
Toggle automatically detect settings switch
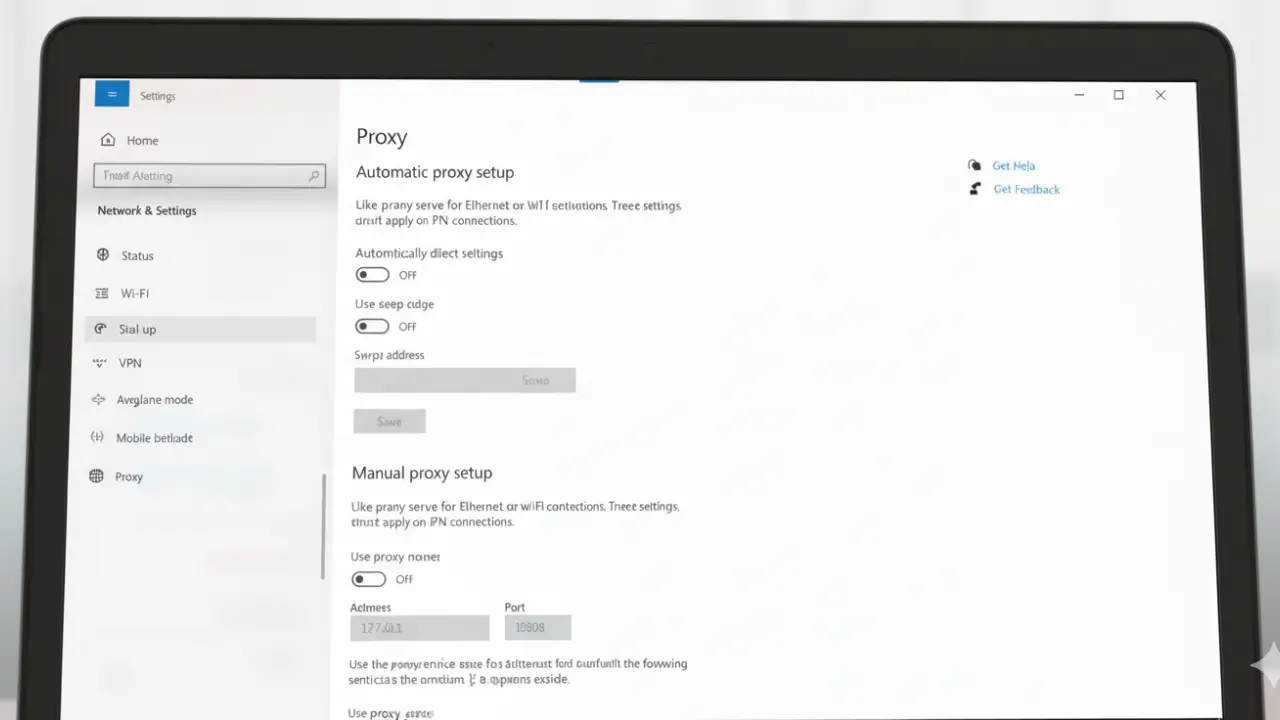click(372, 275)
